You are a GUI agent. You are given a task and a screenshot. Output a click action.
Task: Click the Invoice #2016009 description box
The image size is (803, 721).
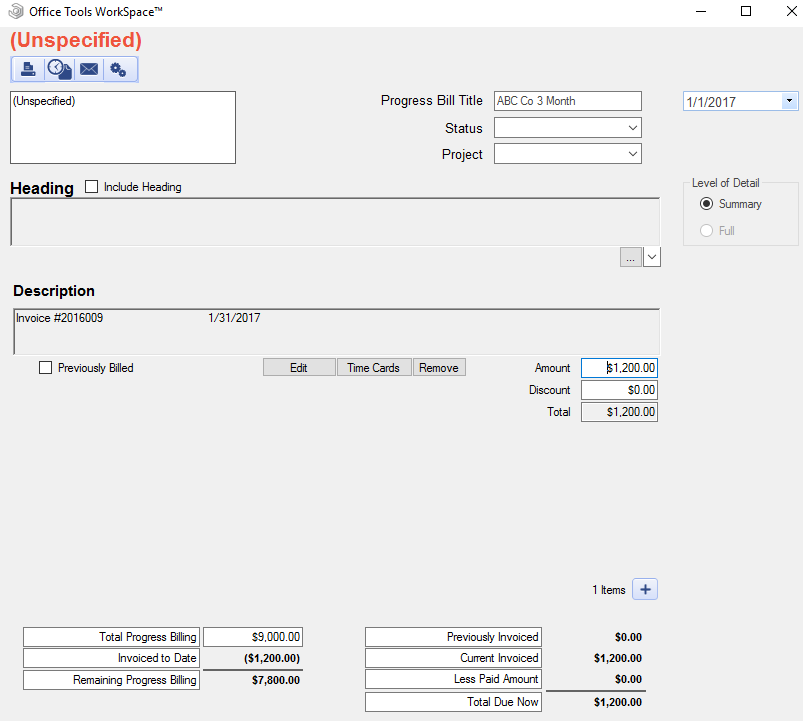(336, 331)
